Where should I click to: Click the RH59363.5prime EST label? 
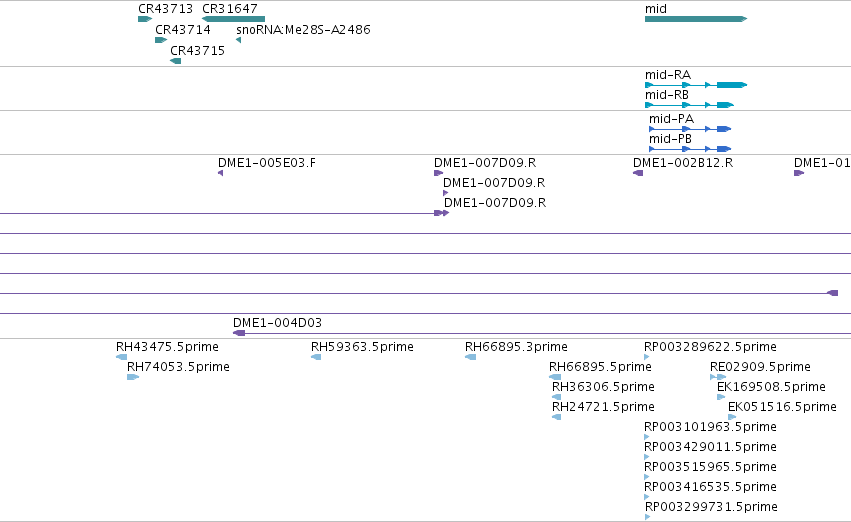(362, 347)
